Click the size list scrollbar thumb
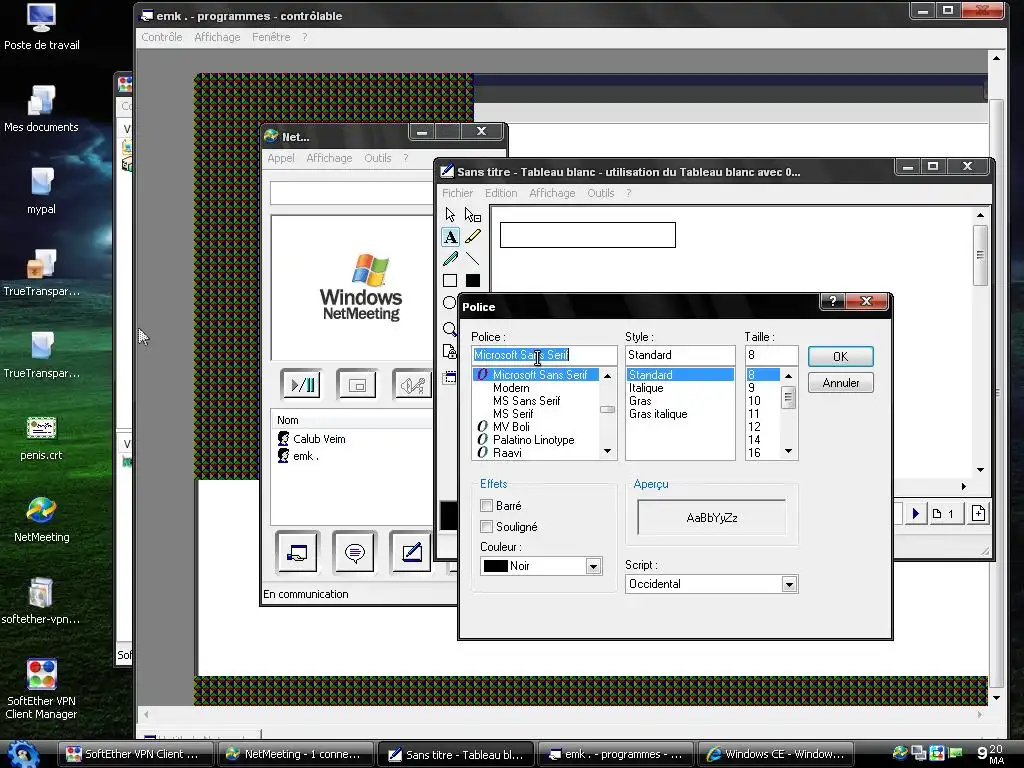This screenshot has width=1024, height=768. (x=788, y=398)
